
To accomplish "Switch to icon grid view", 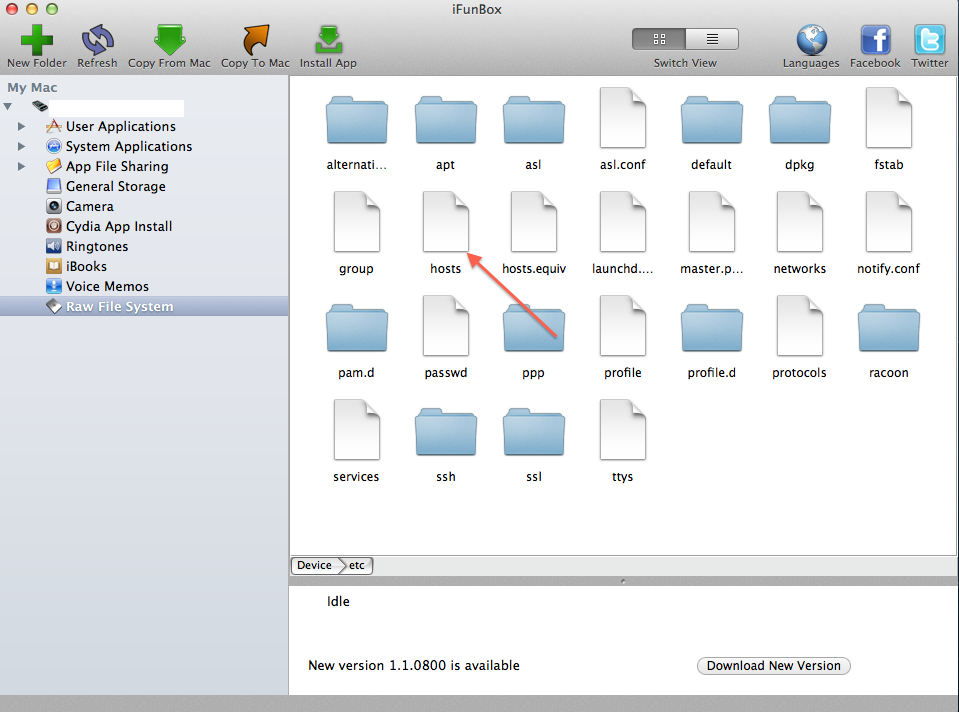I will 659,39.
